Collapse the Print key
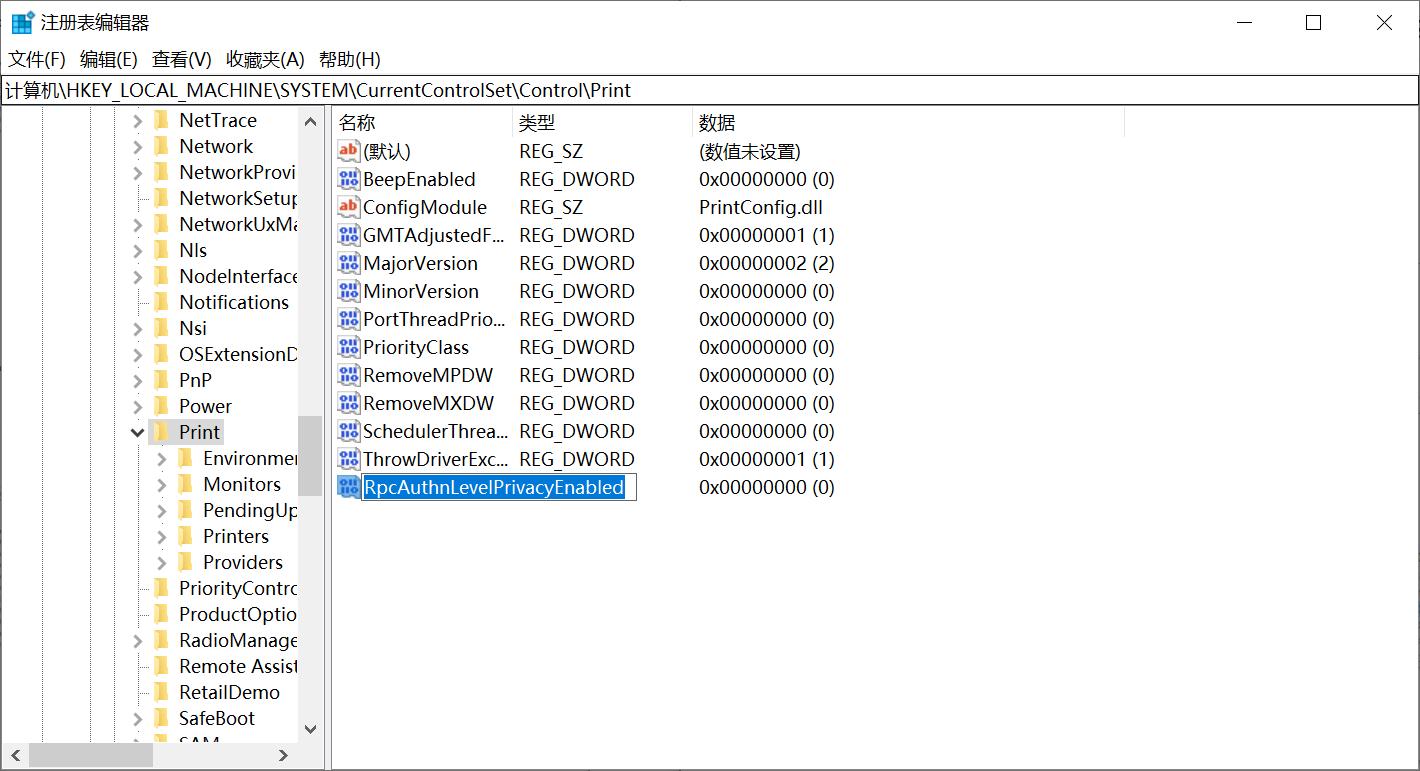The height and width of the screenshot is (771, 1420). (x=137, y=431)
